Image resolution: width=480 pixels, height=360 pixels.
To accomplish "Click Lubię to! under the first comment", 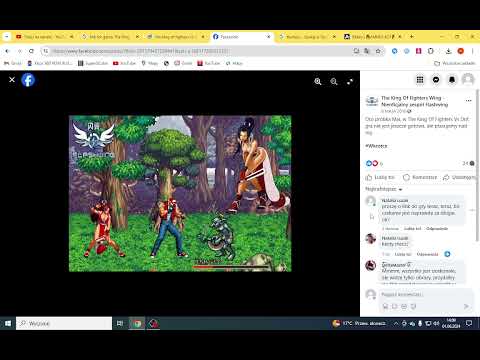I will tap(412, 229).
